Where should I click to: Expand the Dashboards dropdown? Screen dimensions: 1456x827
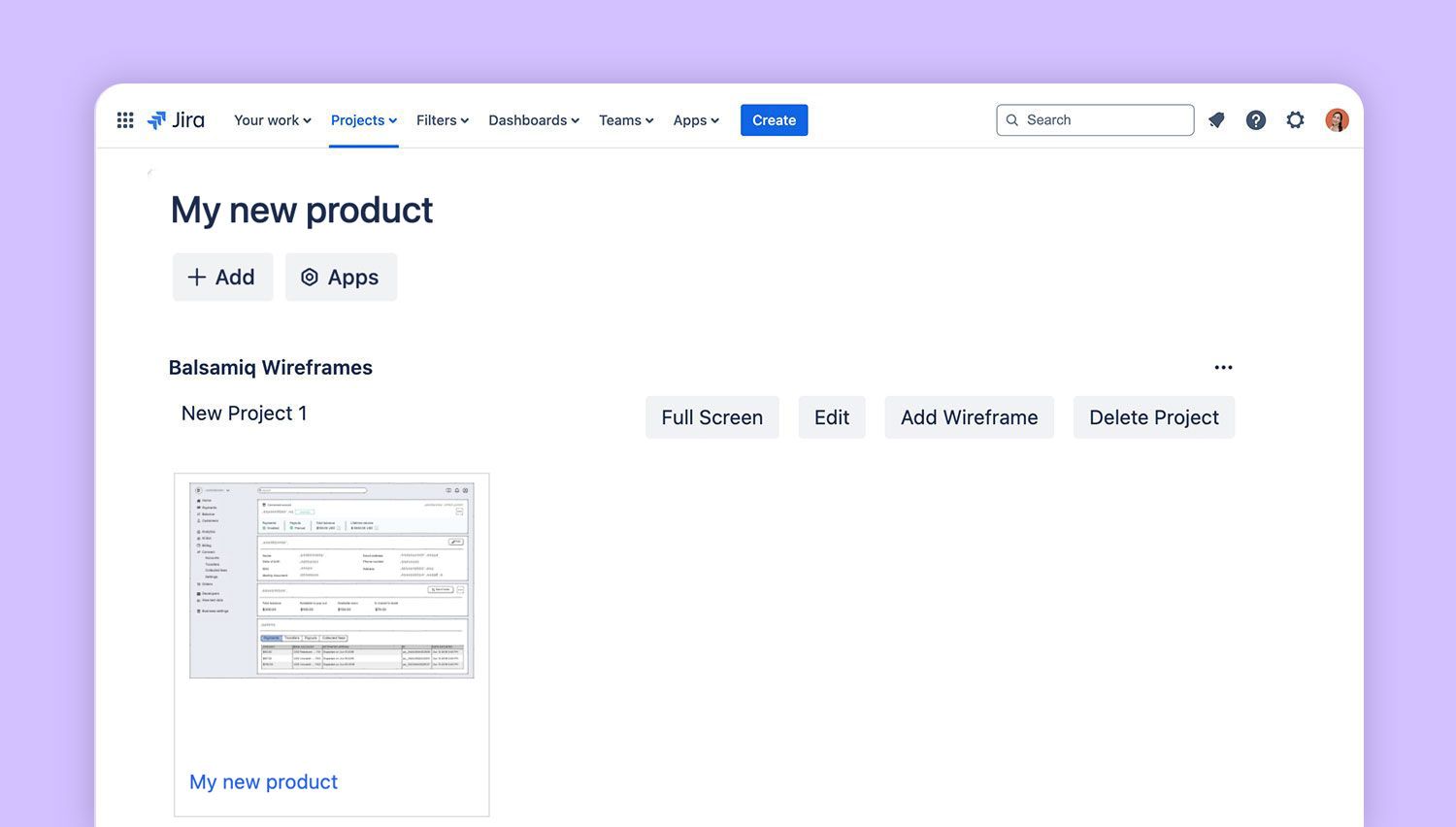click(533, 120)
